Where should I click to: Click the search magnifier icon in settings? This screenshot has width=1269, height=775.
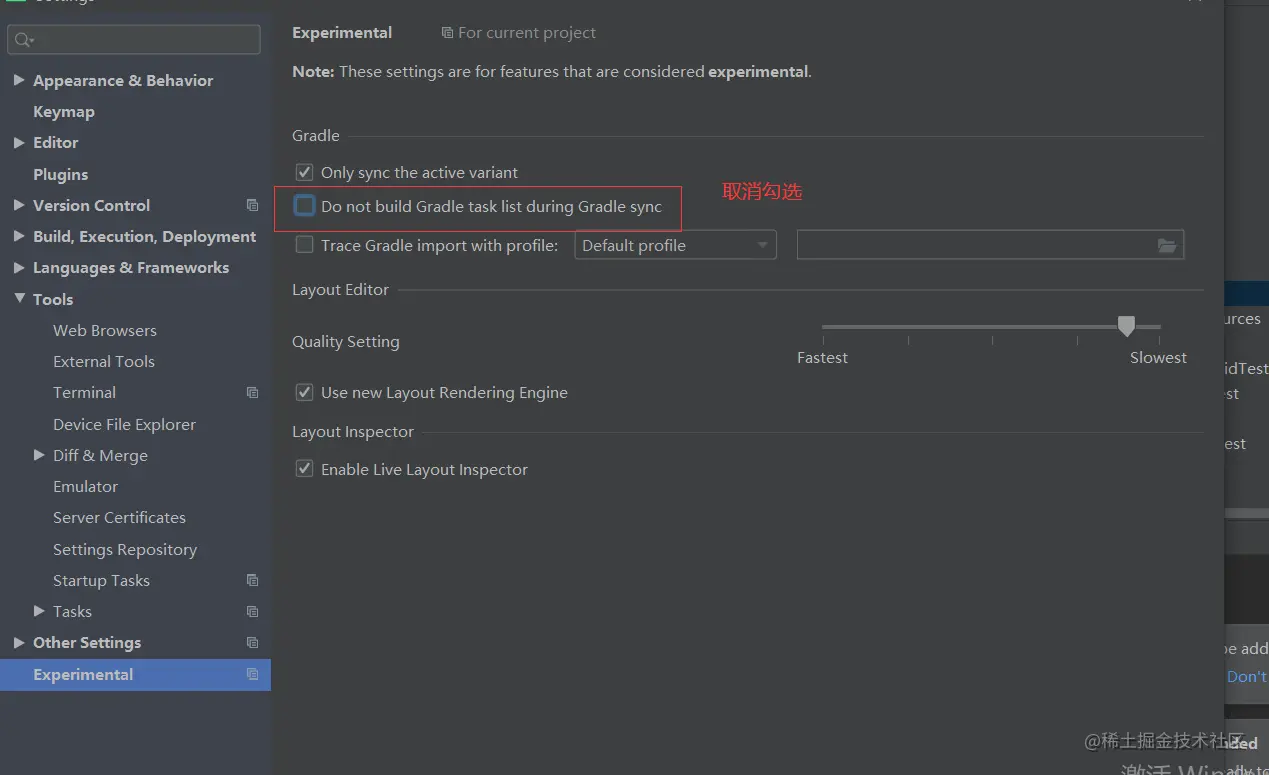(x=22, y=40)
